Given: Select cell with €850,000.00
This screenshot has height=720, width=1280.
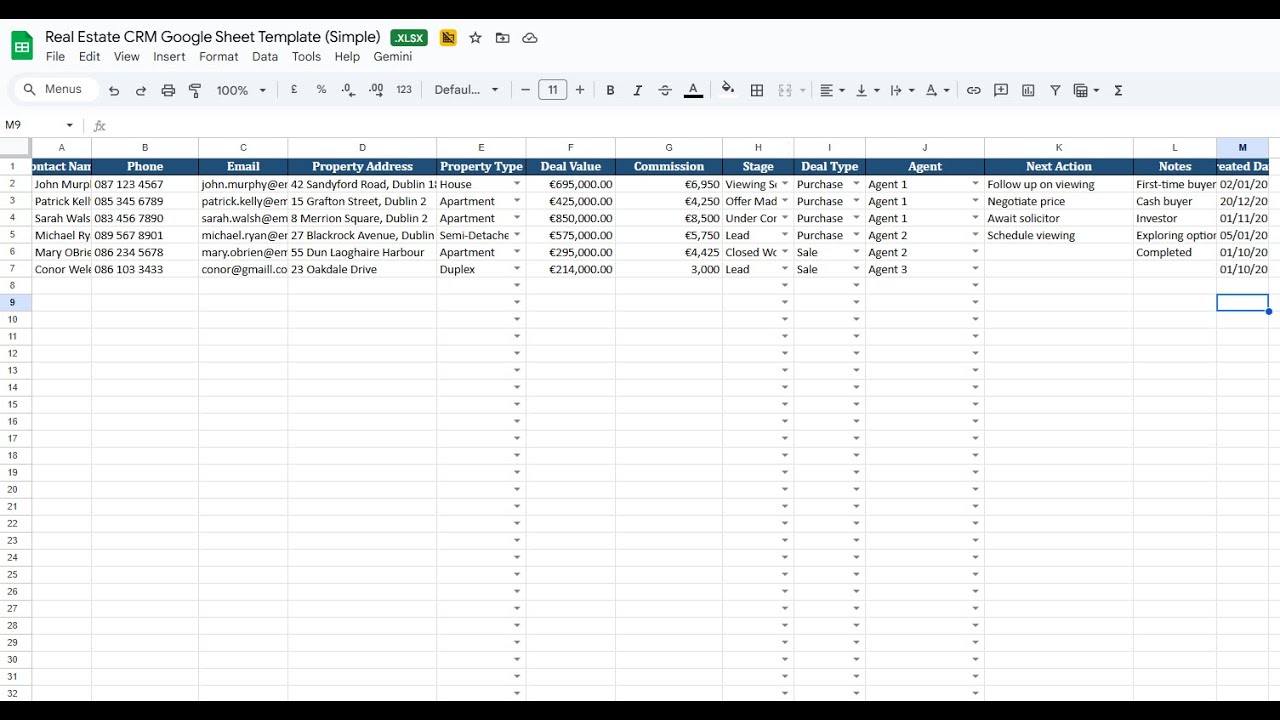Looking at the screenshot, I should click(x=571, y=218).
